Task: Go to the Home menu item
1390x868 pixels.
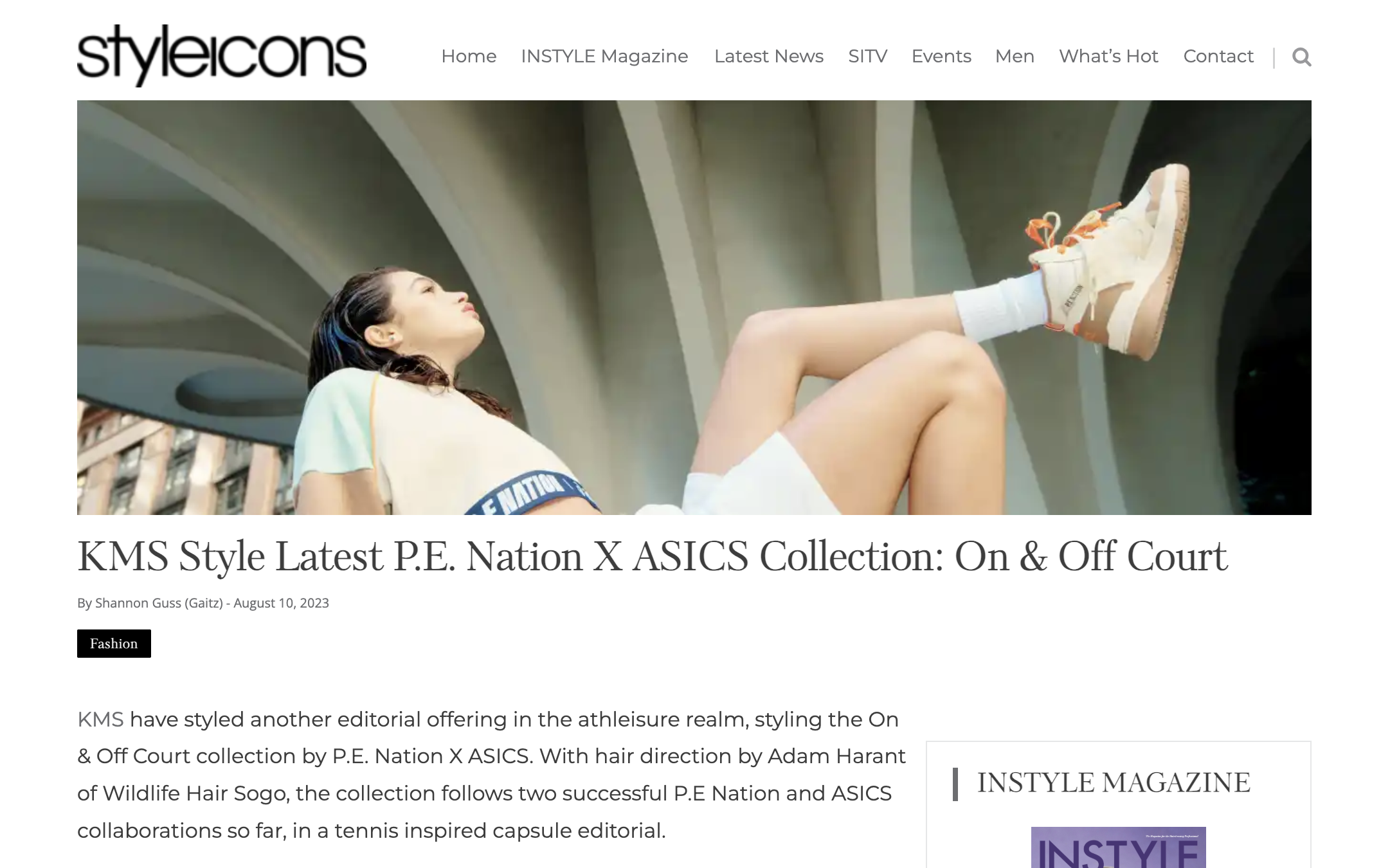Action: (x=469, y=57)
